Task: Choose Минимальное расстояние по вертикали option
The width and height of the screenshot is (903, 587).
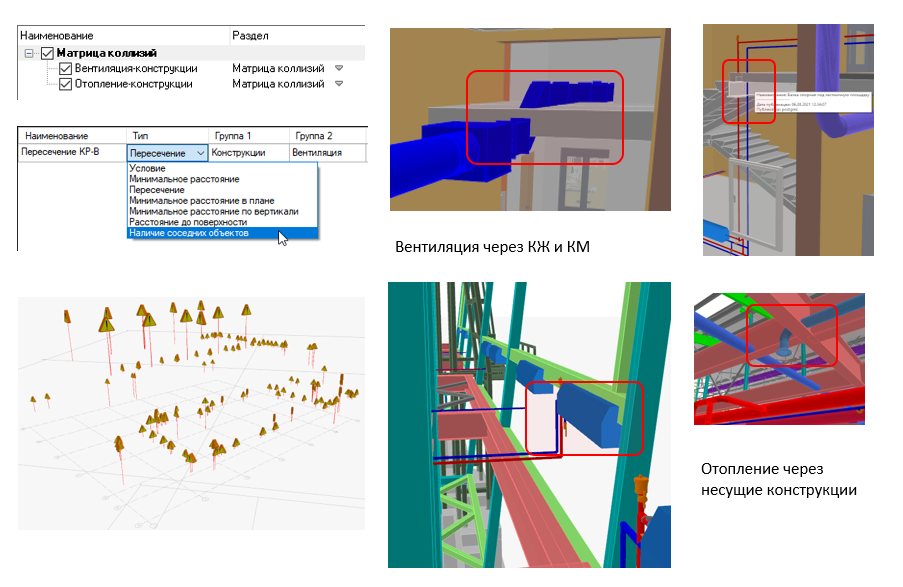Action: click(x=213, y=211)
